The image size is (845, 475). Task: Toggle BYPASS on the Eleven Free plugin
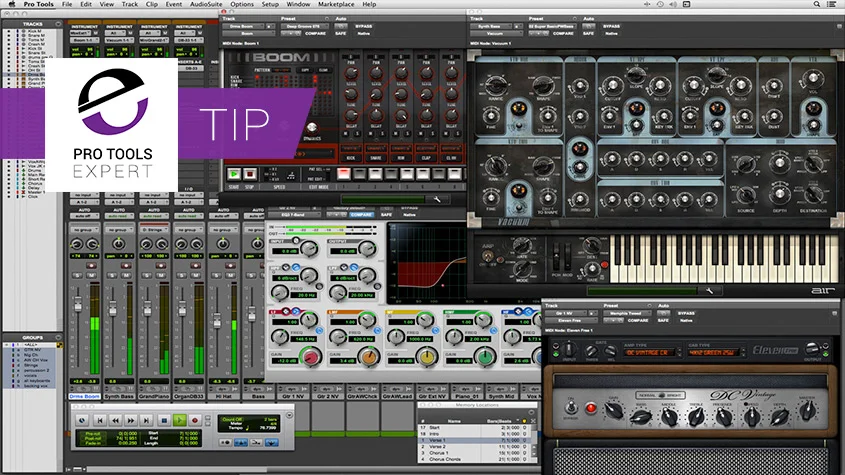tap(687, 313)
